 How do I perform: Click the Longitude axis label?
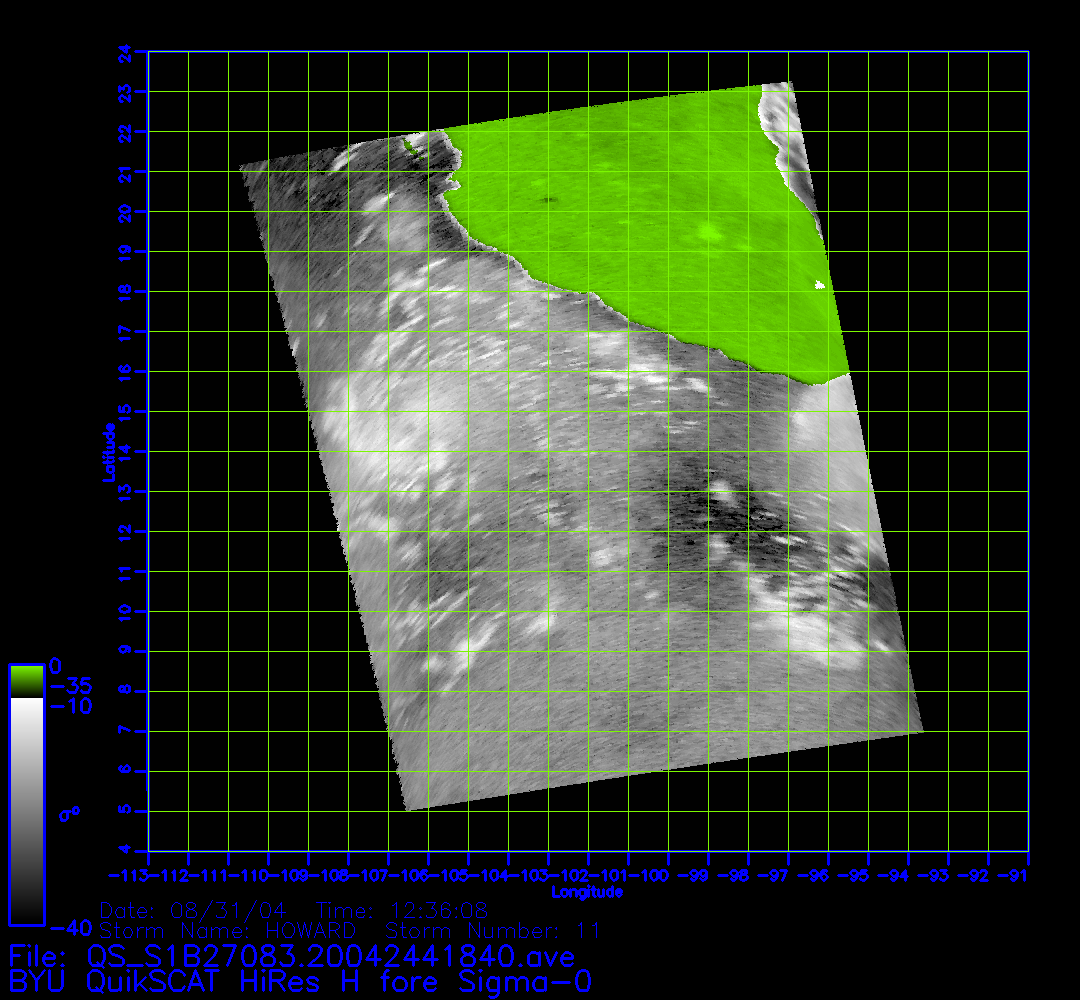(587, 892)
